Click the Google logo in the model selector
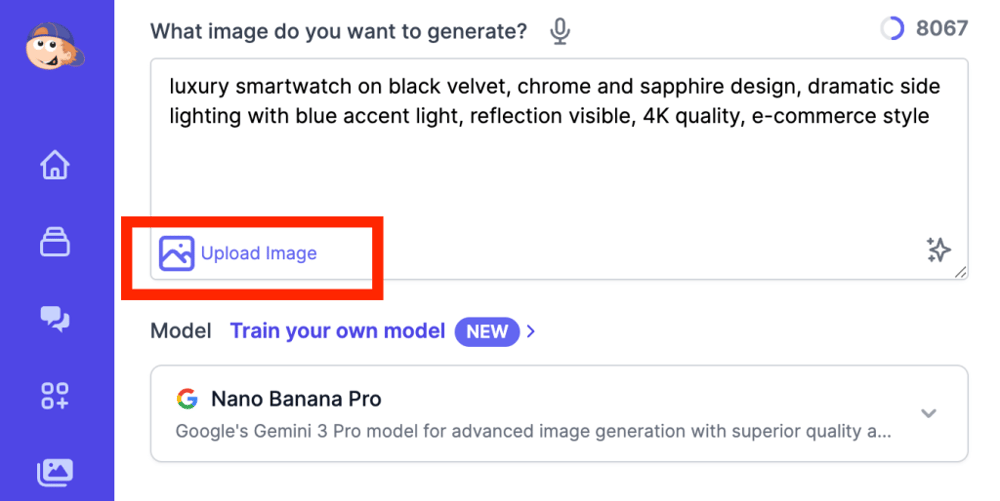 [187, 399]
